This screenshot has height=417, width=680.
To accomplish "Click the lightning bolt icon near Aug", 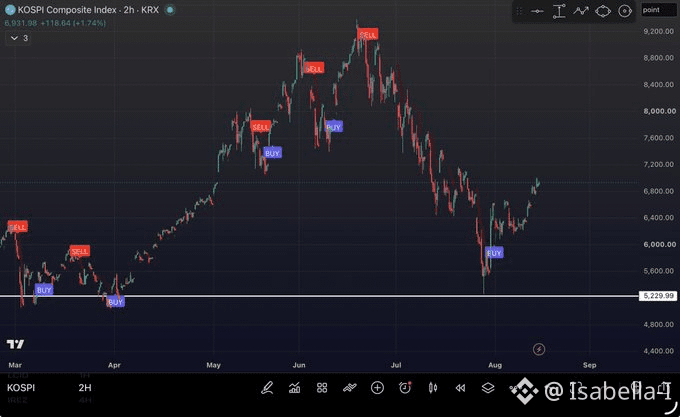I will (539, 349).
